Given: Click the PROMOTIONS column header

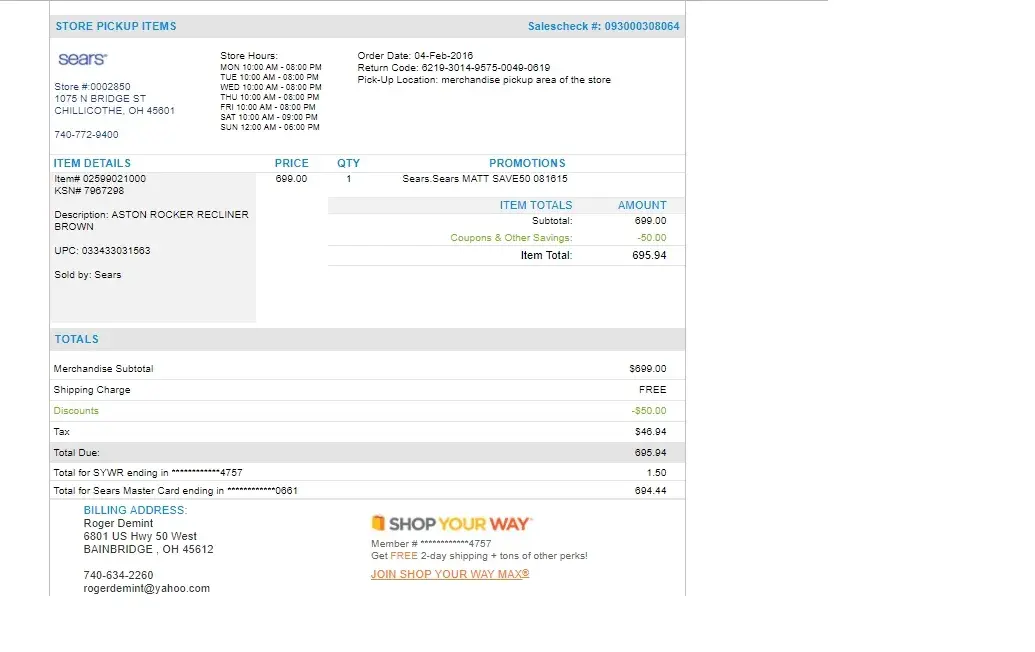Looking at the screenshot, I should [x=527, y=163].
